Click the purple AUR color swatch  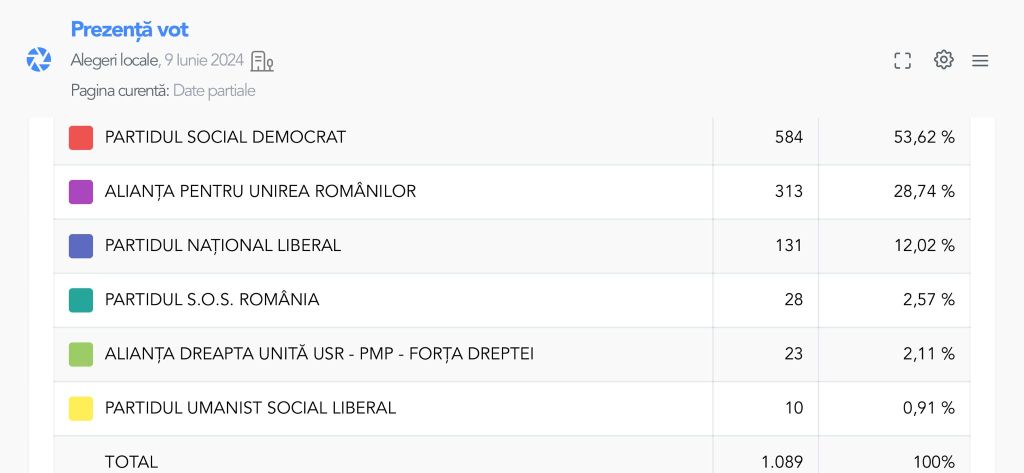pyautogui.click(x=81, y=192)
